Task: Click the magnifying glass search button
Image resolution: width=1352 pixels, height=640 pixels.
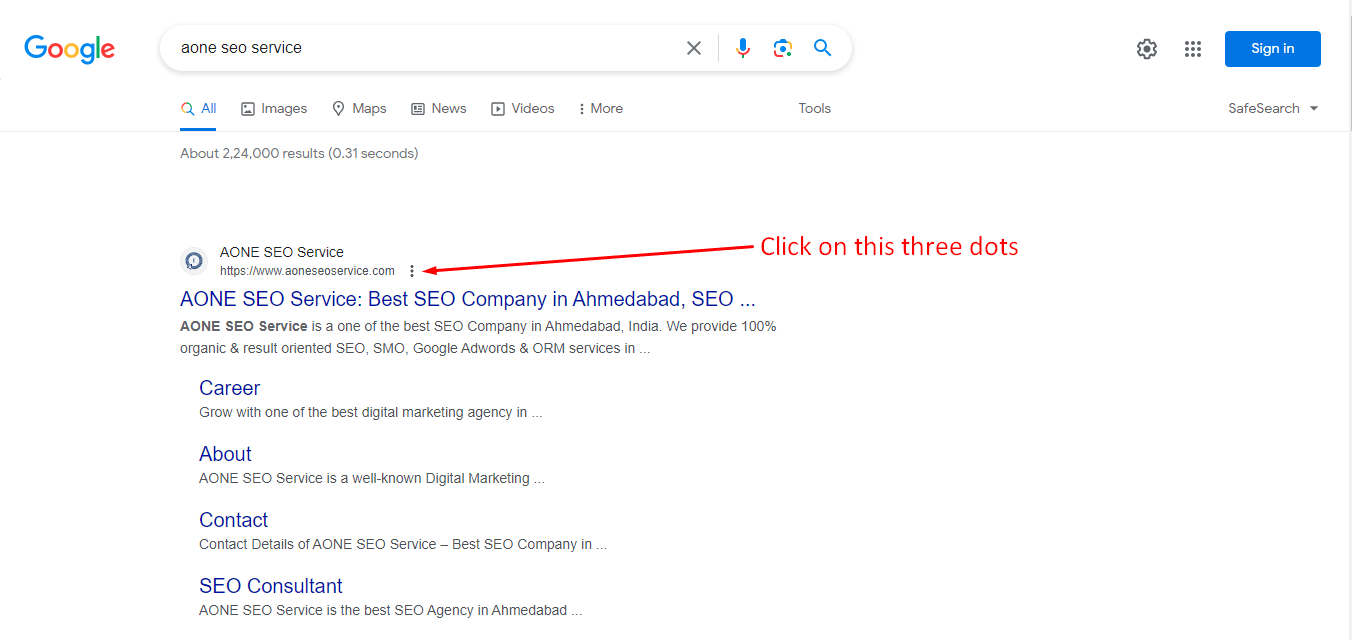Action: pyautogui.click(x=822, y=48)
